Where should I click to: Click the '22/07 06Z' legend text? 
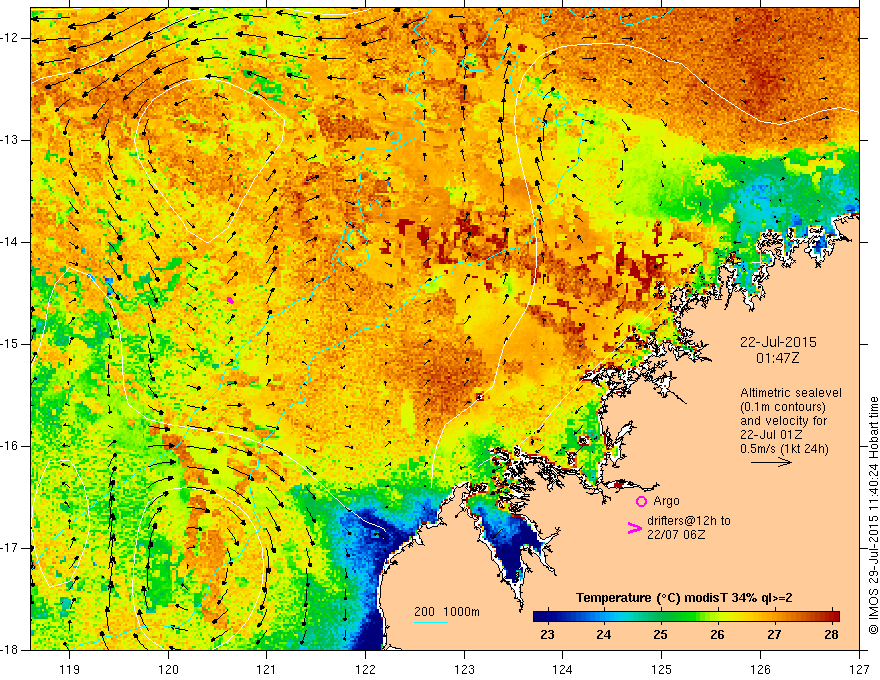[x=676, y=535]
